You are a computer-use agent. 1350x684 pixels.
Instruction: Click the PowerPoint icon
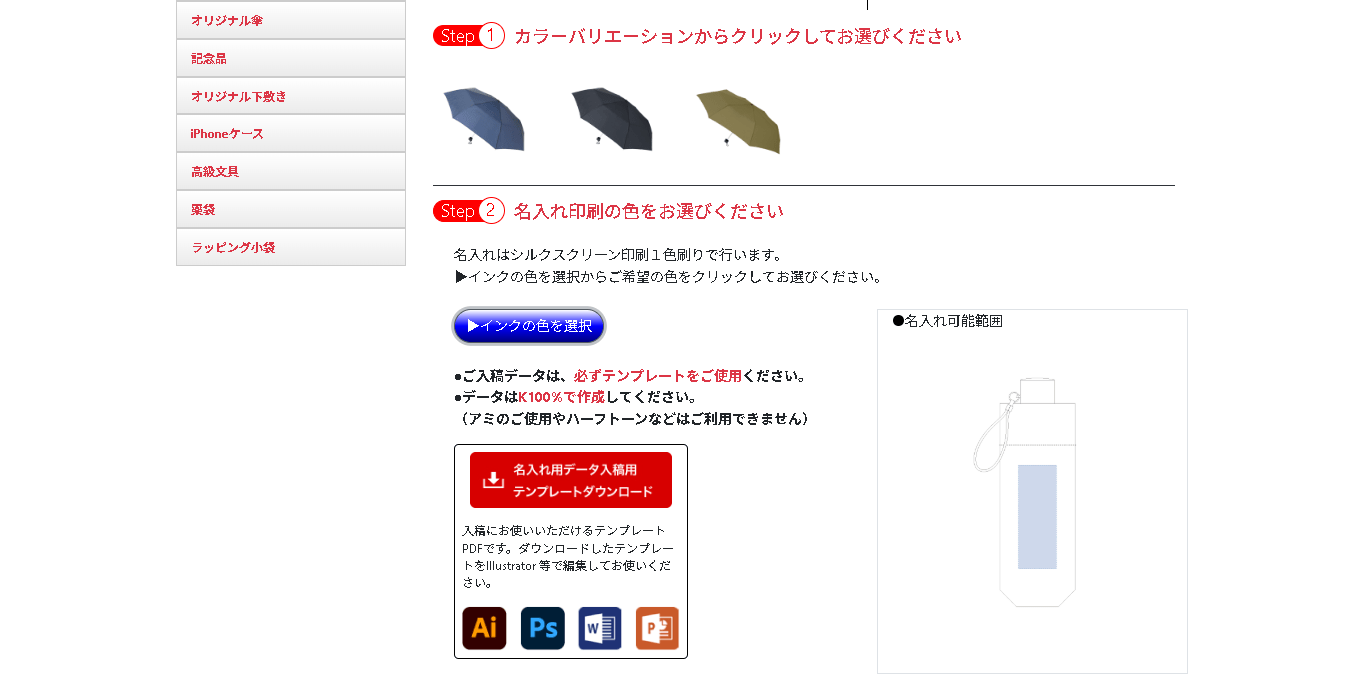657,628
